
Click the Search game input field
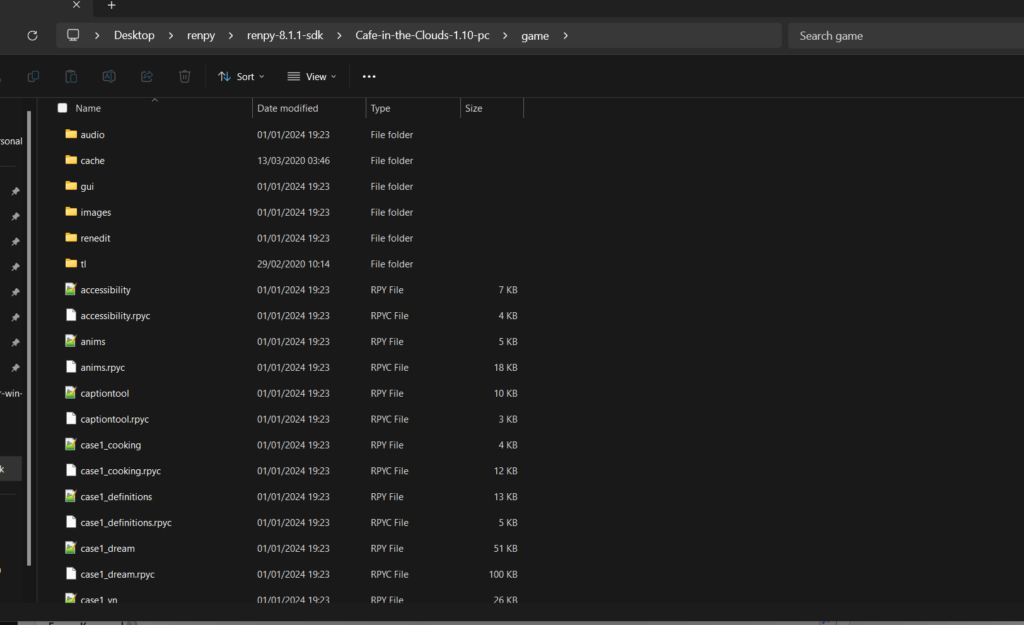906,35
